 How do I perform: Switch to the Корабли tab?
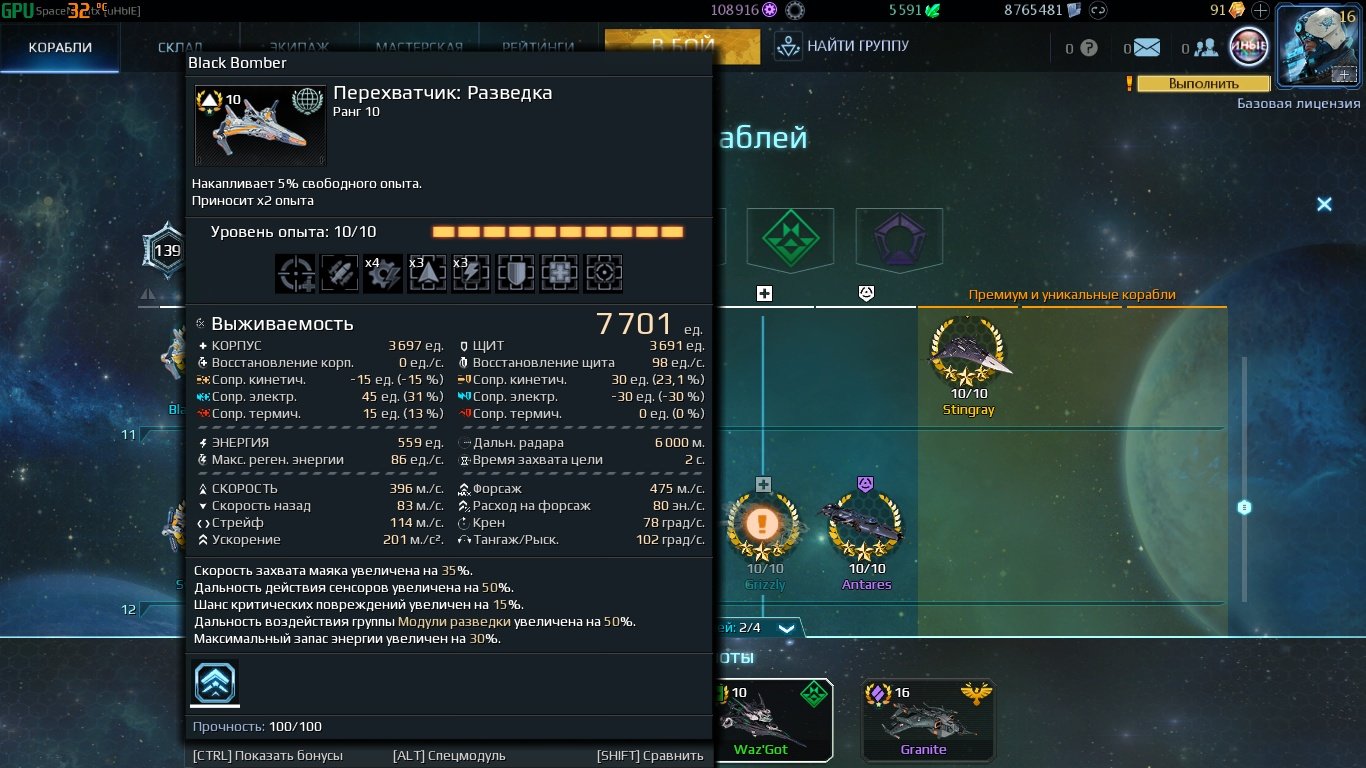60,47
